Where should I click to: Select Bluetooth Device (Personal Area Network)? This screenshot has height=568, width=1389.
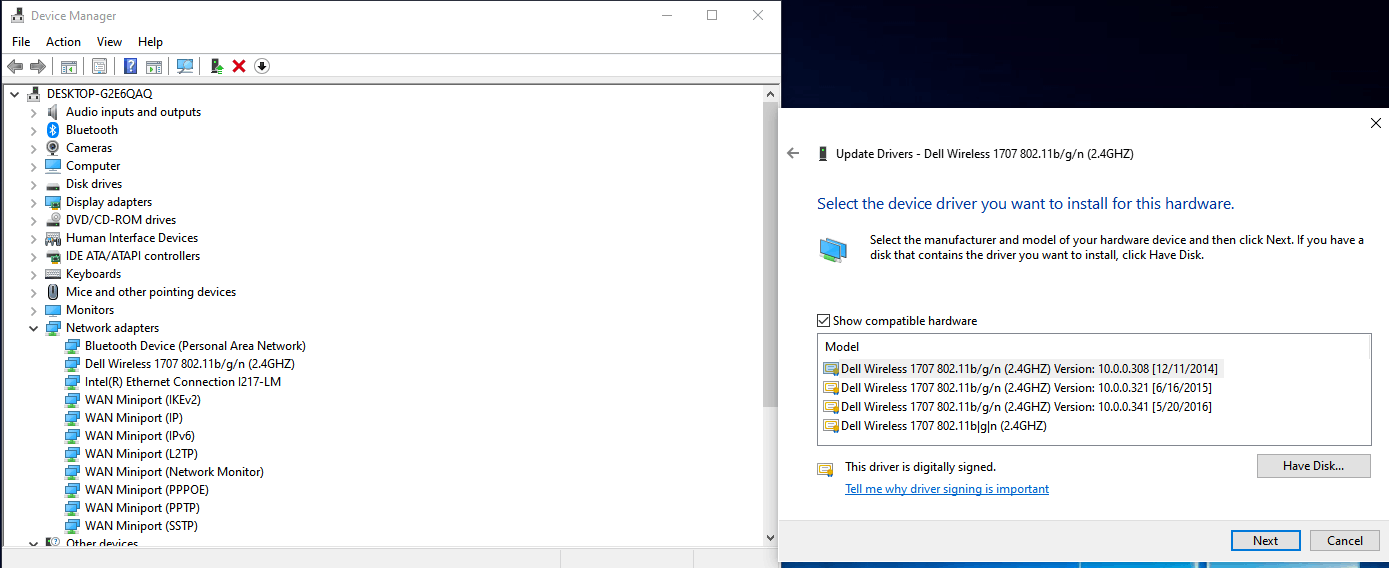coord(195,346)
